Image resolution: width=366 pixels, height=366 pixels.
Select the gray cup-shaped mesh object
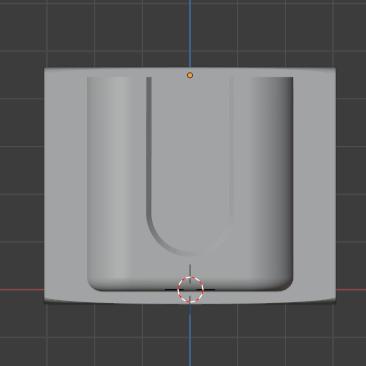tap(190, 186)
